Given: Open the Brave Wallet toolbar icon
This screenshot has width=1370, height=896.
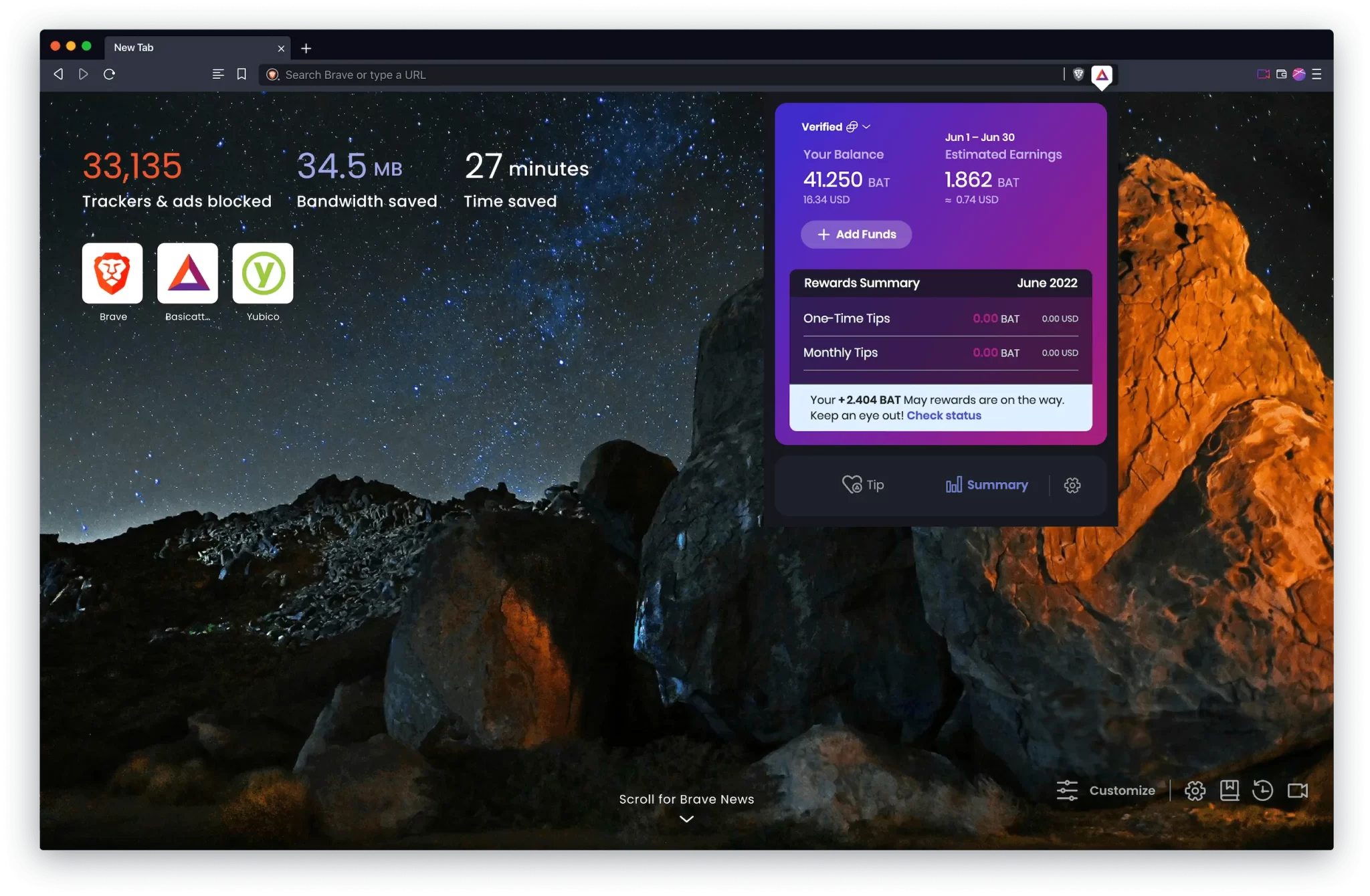Looking at the screenshot, I should click(x=1281, y=74).
